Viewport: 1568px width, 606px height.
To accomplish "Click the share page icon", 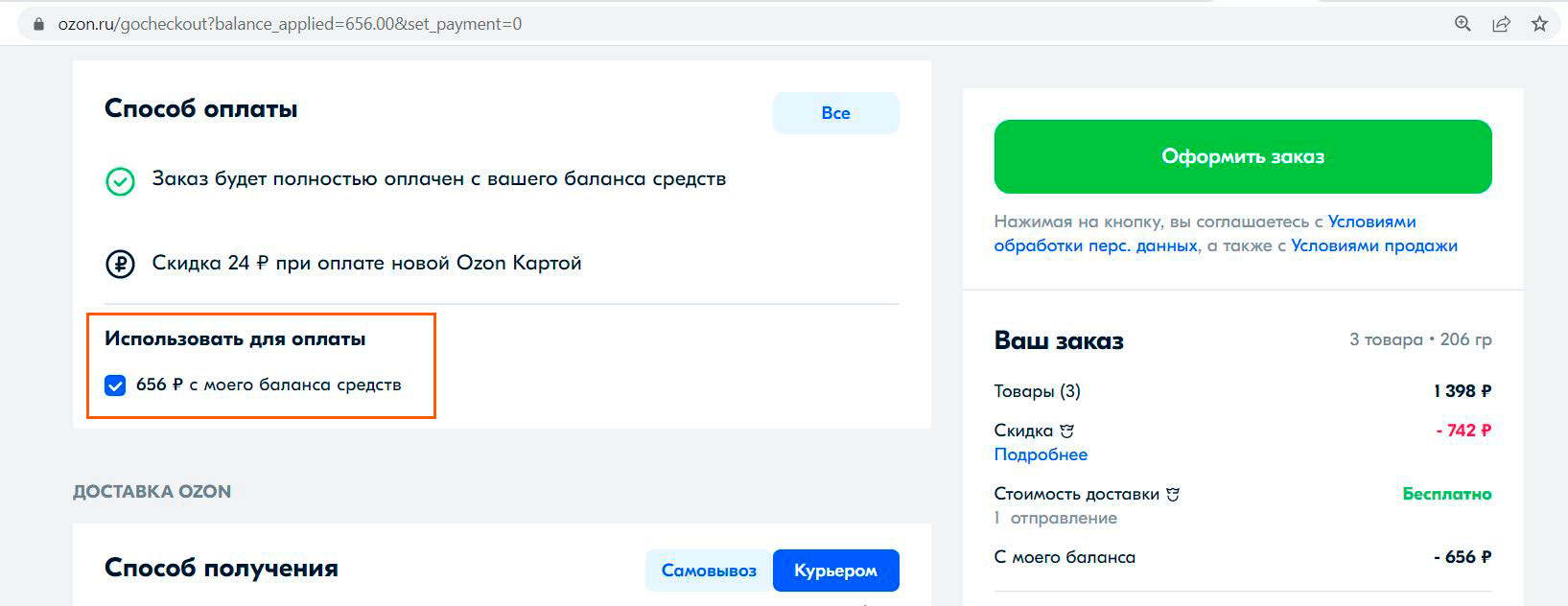I will [1501, 24].
